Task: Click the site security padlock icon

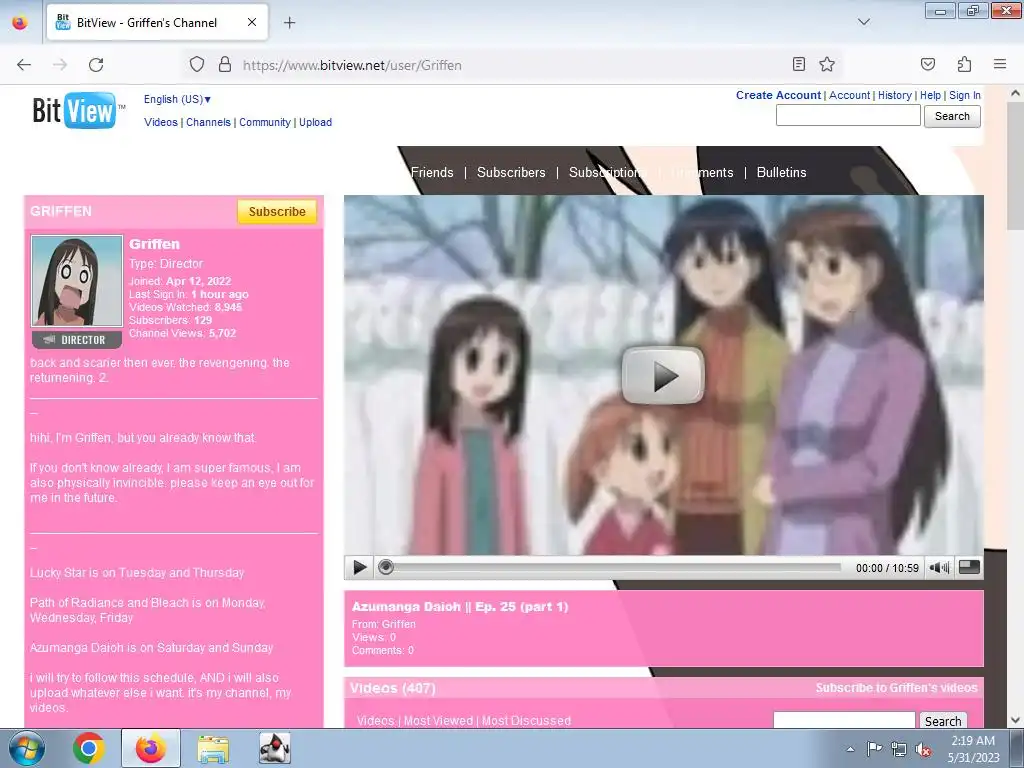Action: (x=225, y=64)
